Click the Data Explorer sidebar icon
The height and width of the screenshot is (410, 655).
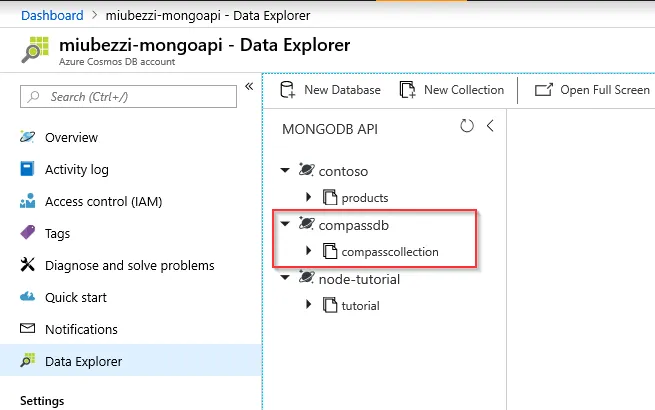pos(28,360)
